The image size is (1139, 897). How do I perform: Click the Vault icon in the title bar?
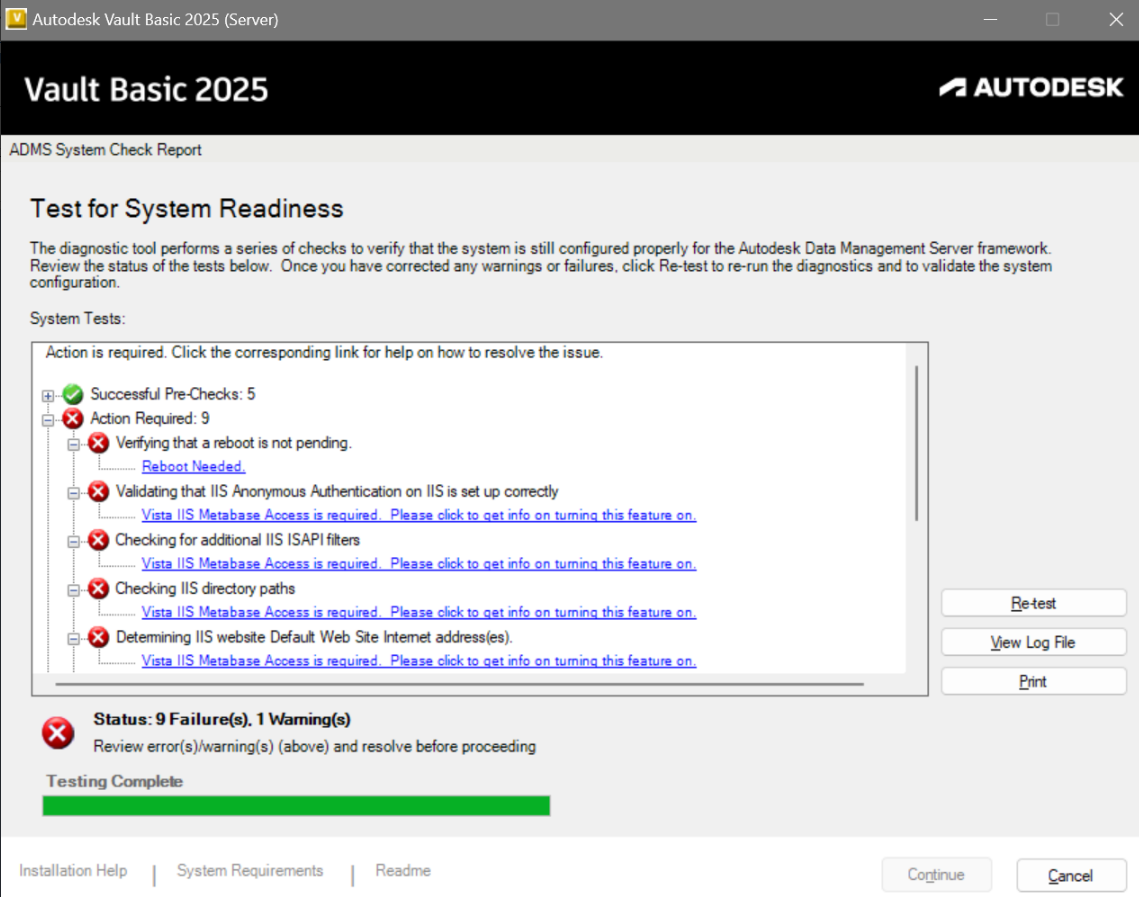(15, 19)
